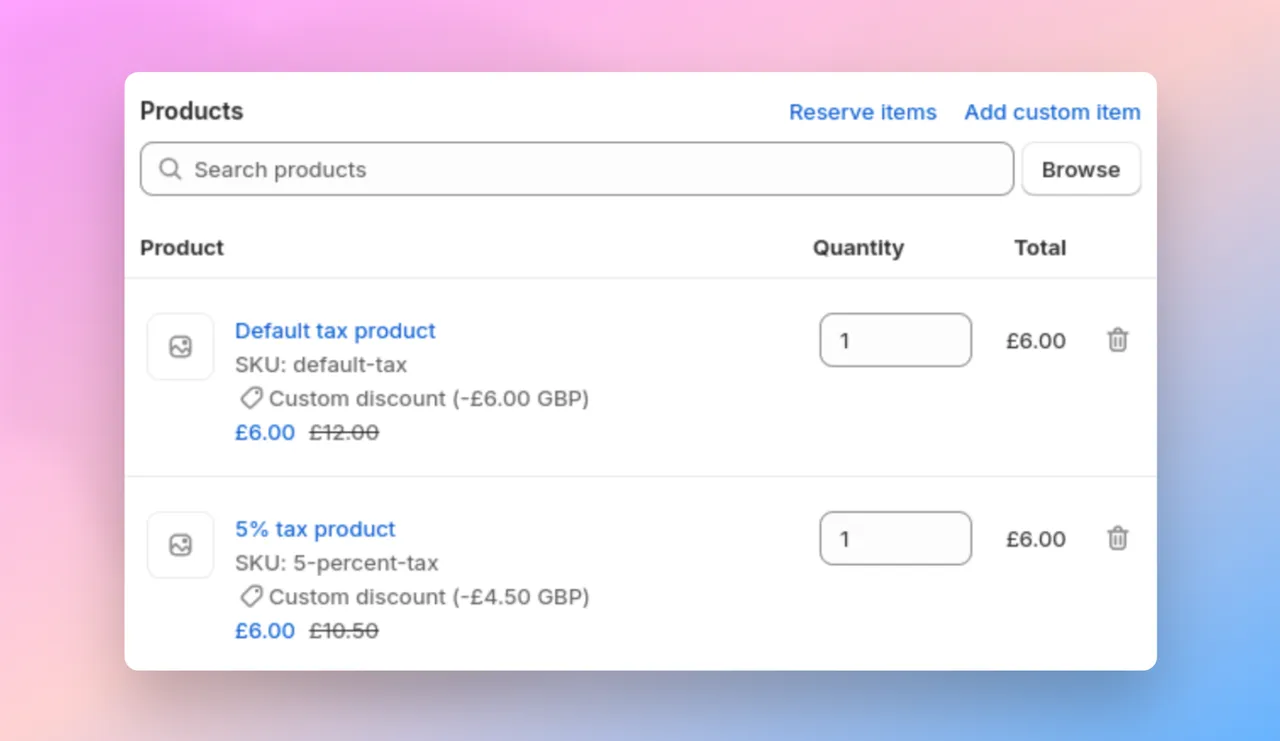Viewport: 1280px width, 741px height.
Task: Click the Default tax product image placeholder icon
Action: pyautogui.click(x=180, y=346)
